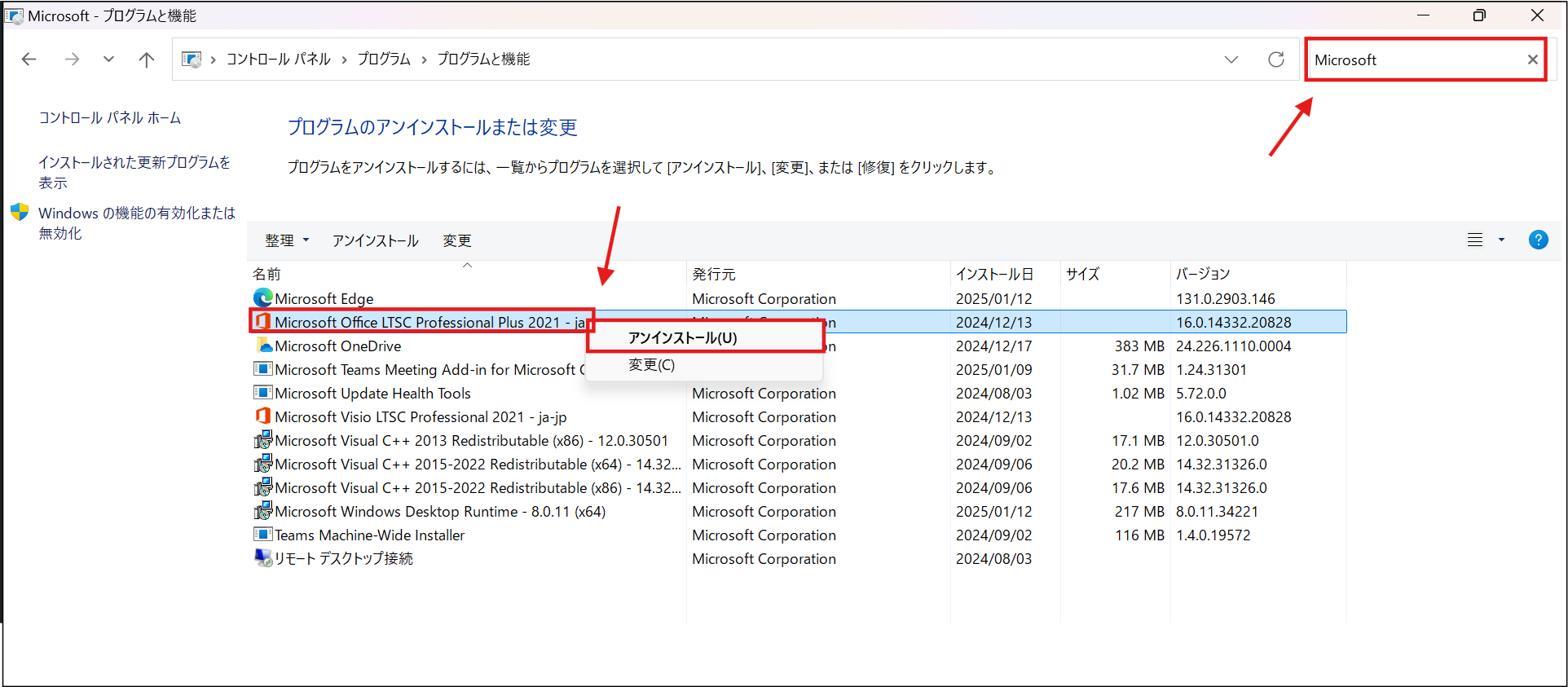This screenshot has width=1568, height=687.
Task: Click 変更 toolbar button
Action: click(x=457, y=240)
